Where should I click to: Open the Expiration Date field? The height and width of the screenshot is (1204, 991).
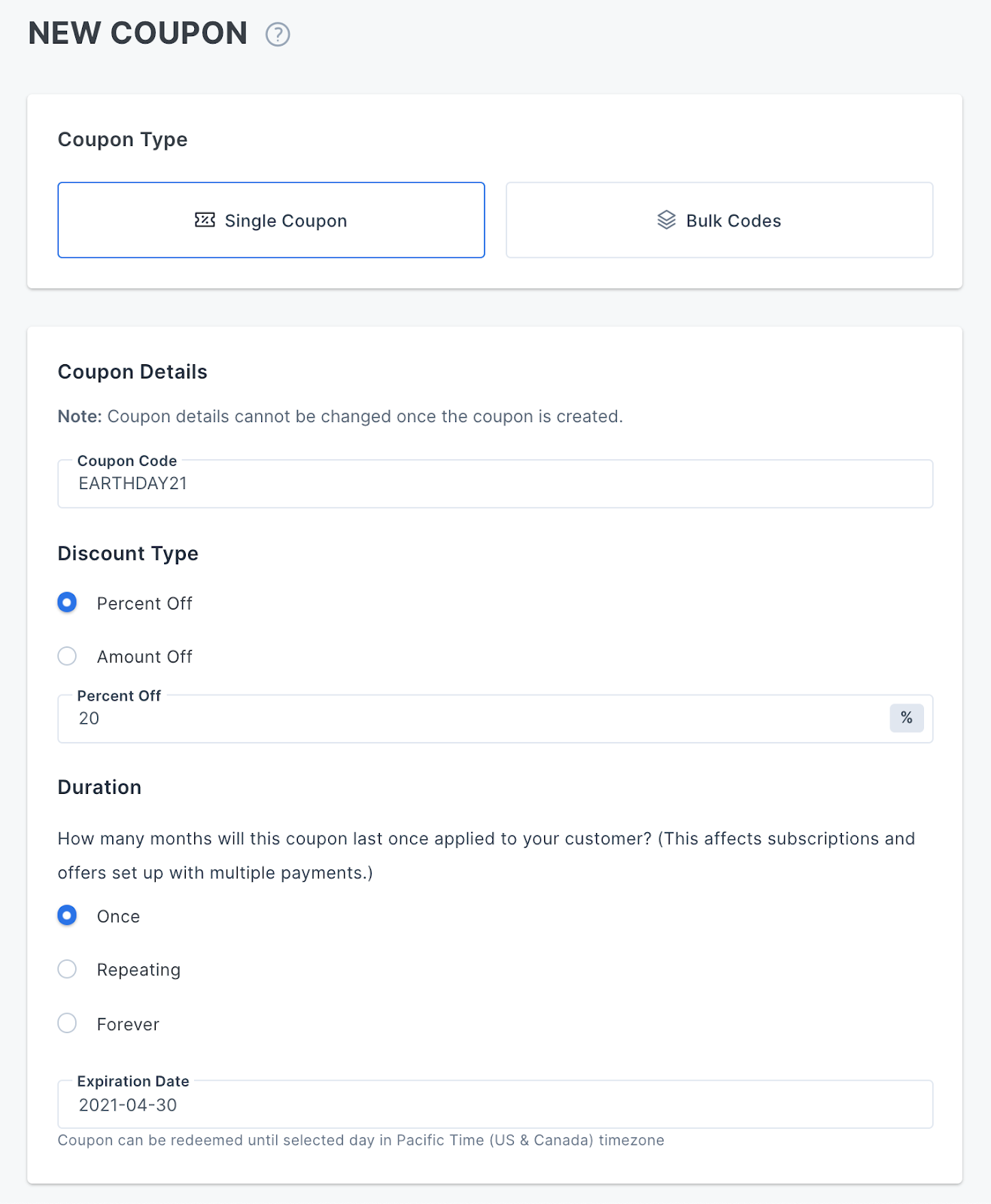[x=495, y=1105]
